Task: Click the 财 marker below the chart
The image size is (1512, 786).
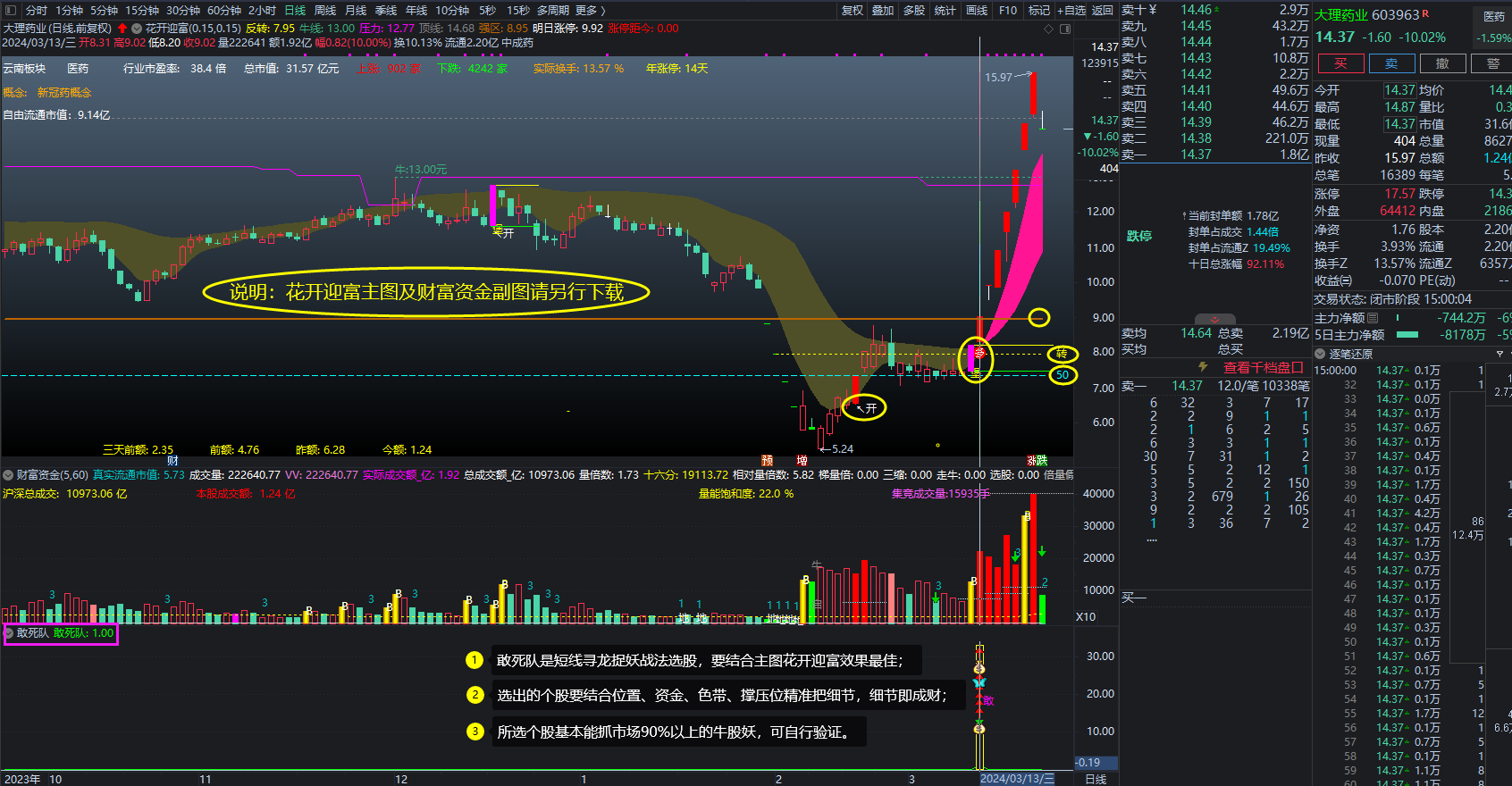Action: coord(172,461)
